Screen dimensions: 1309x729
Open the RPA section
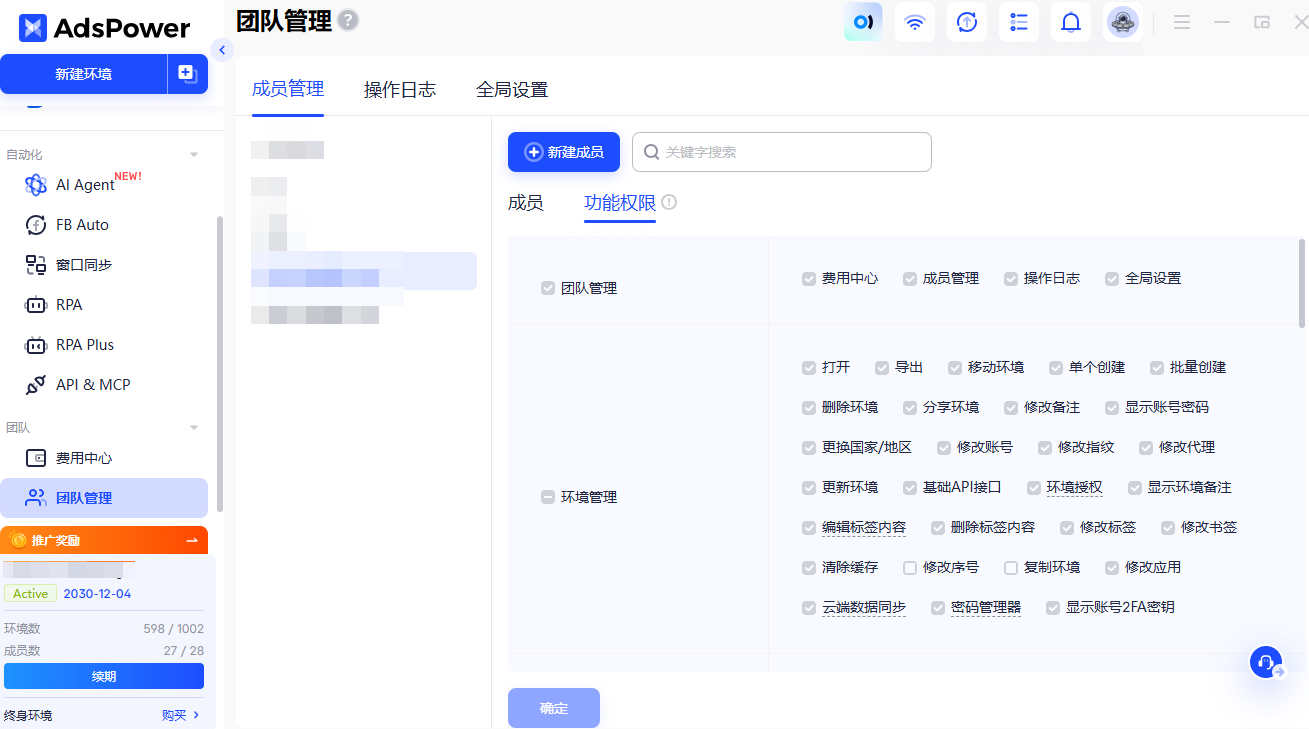pos(69,305)
